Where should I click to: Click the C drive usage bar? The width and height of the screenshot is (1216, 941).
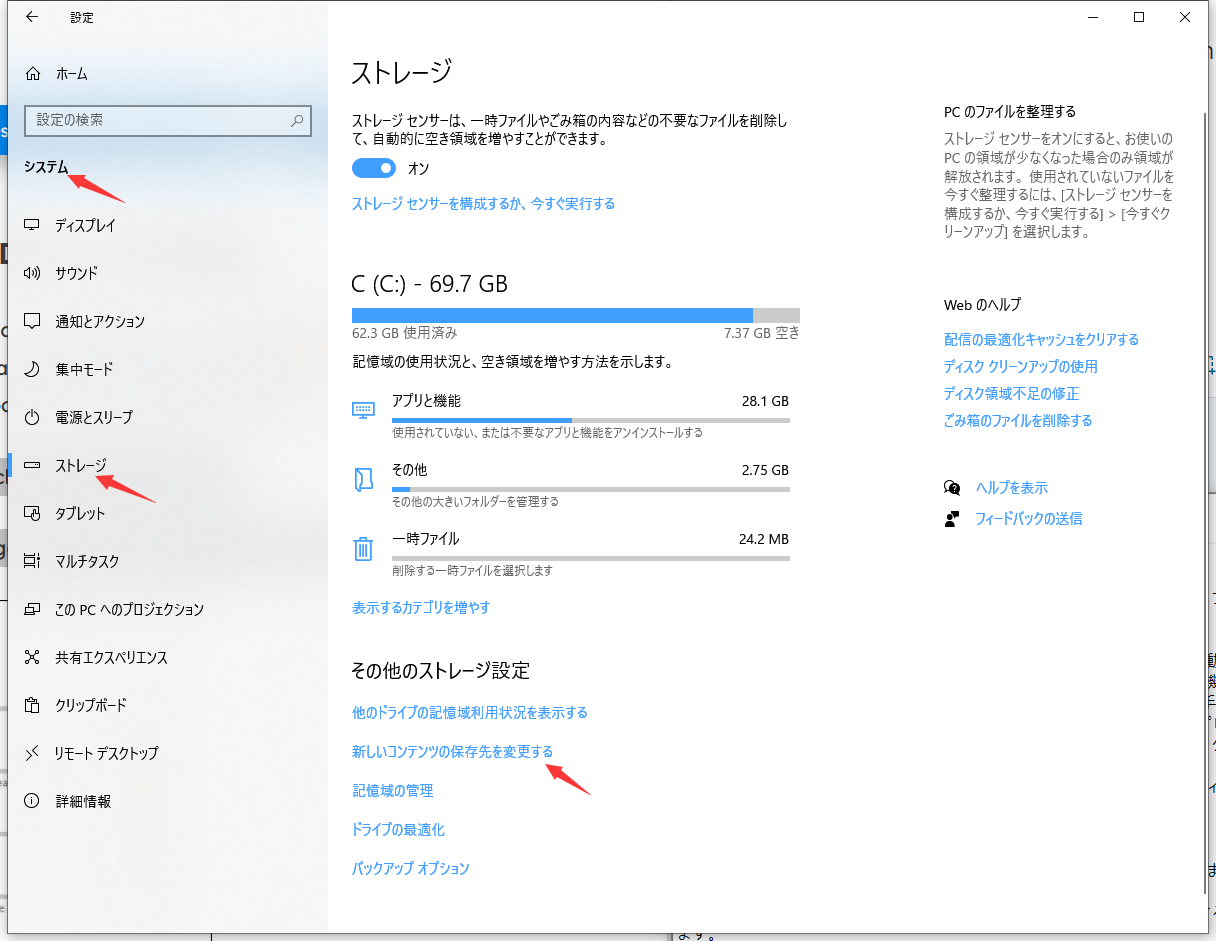[x=575, y=313]
